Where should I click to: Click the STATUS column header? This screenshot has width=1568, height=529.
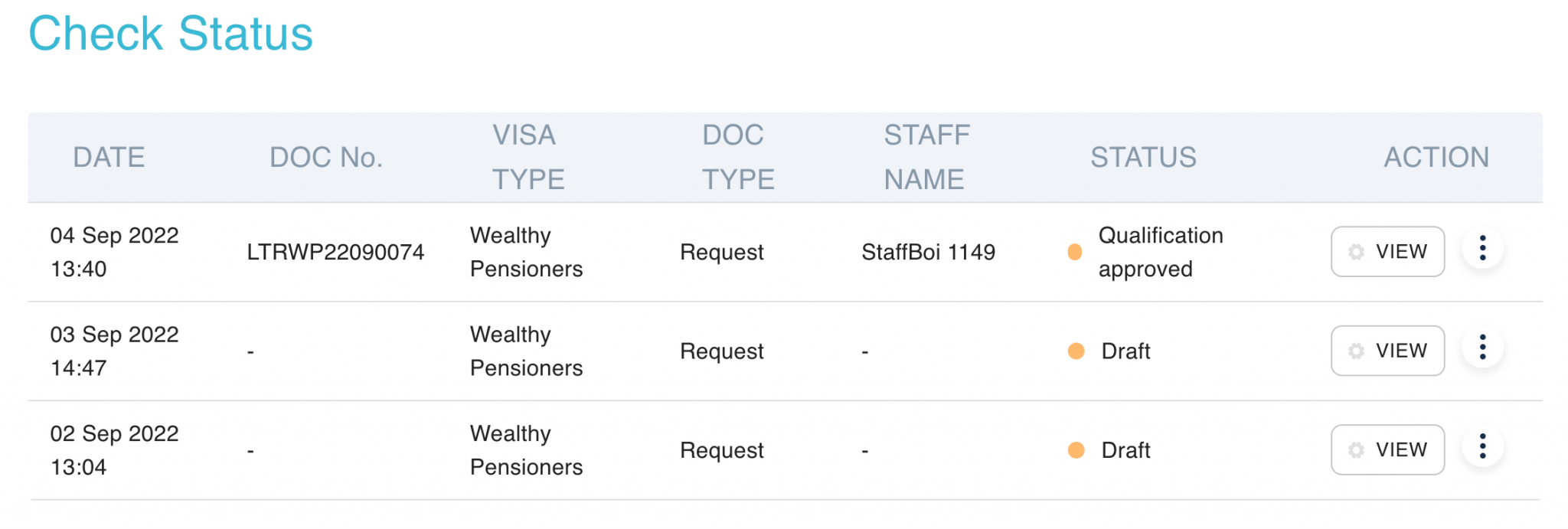1143,158
